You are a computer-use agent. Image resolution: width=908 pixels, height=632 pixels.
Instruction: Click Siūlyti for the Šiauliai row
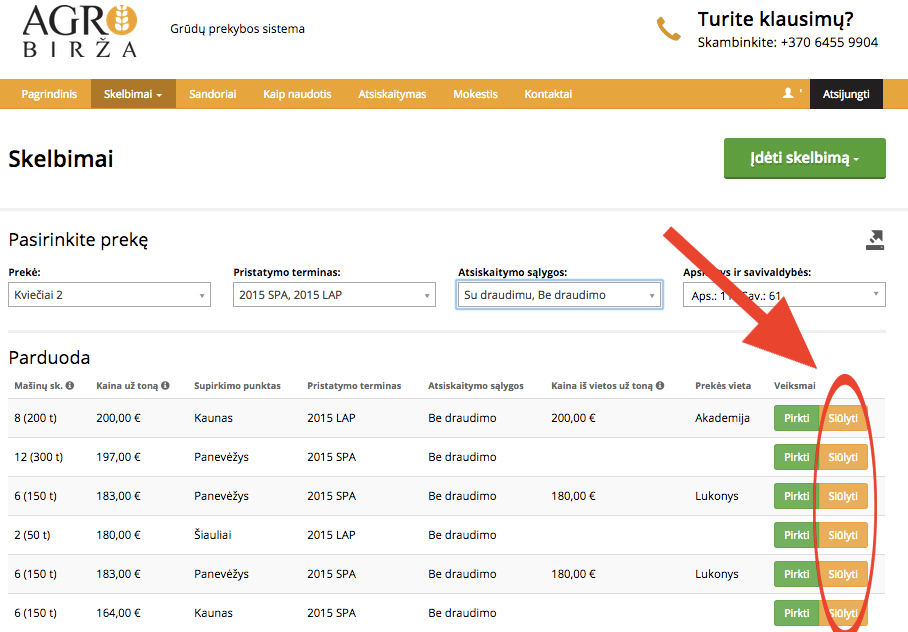coord(843,535)
